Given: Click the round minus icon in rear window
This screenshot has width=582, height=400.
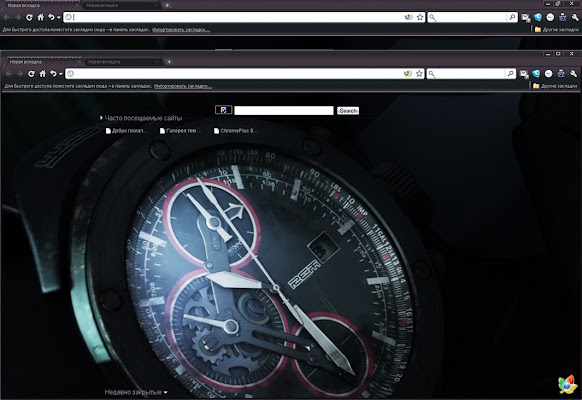Looking at the screenshot, I should point(550,17).
